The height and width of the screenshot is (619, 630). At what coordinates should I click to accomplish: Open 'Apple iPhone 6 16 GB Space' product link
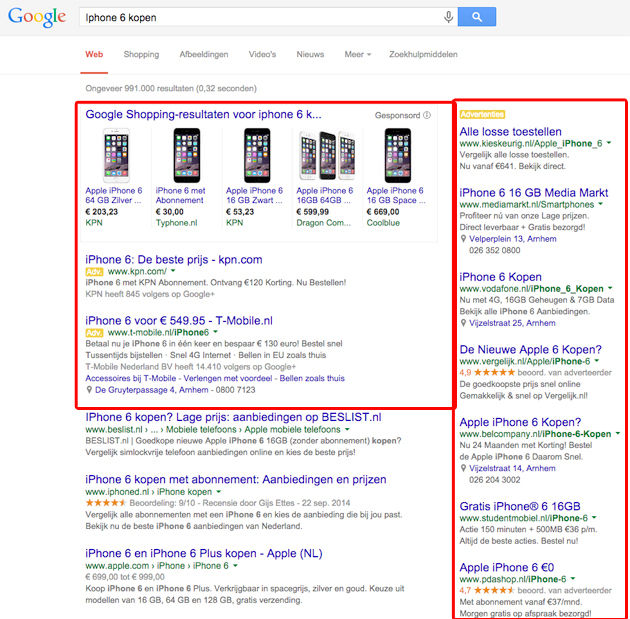[396, 196]
